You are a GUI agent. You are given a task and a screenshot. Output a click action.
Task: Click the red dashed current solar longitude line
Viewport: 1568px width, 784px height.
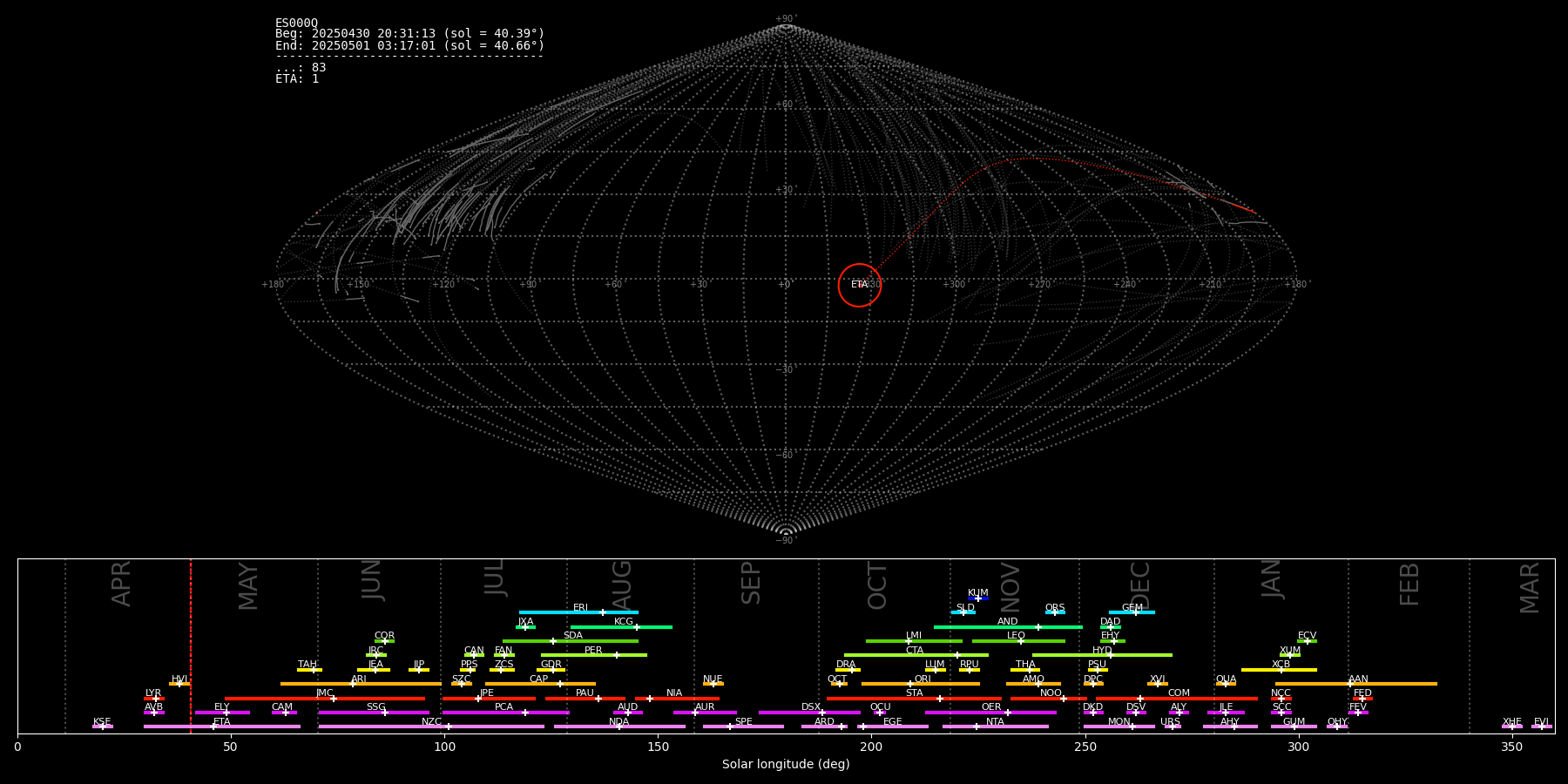tap(191, 645)
